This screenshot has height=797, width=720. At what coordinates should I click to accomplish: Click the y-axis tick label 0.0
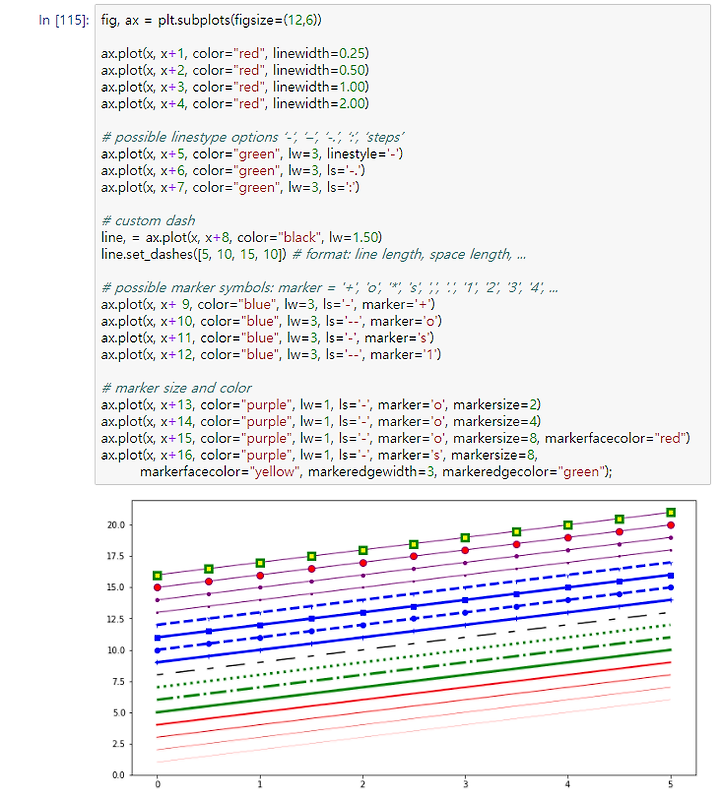(118, 775)
